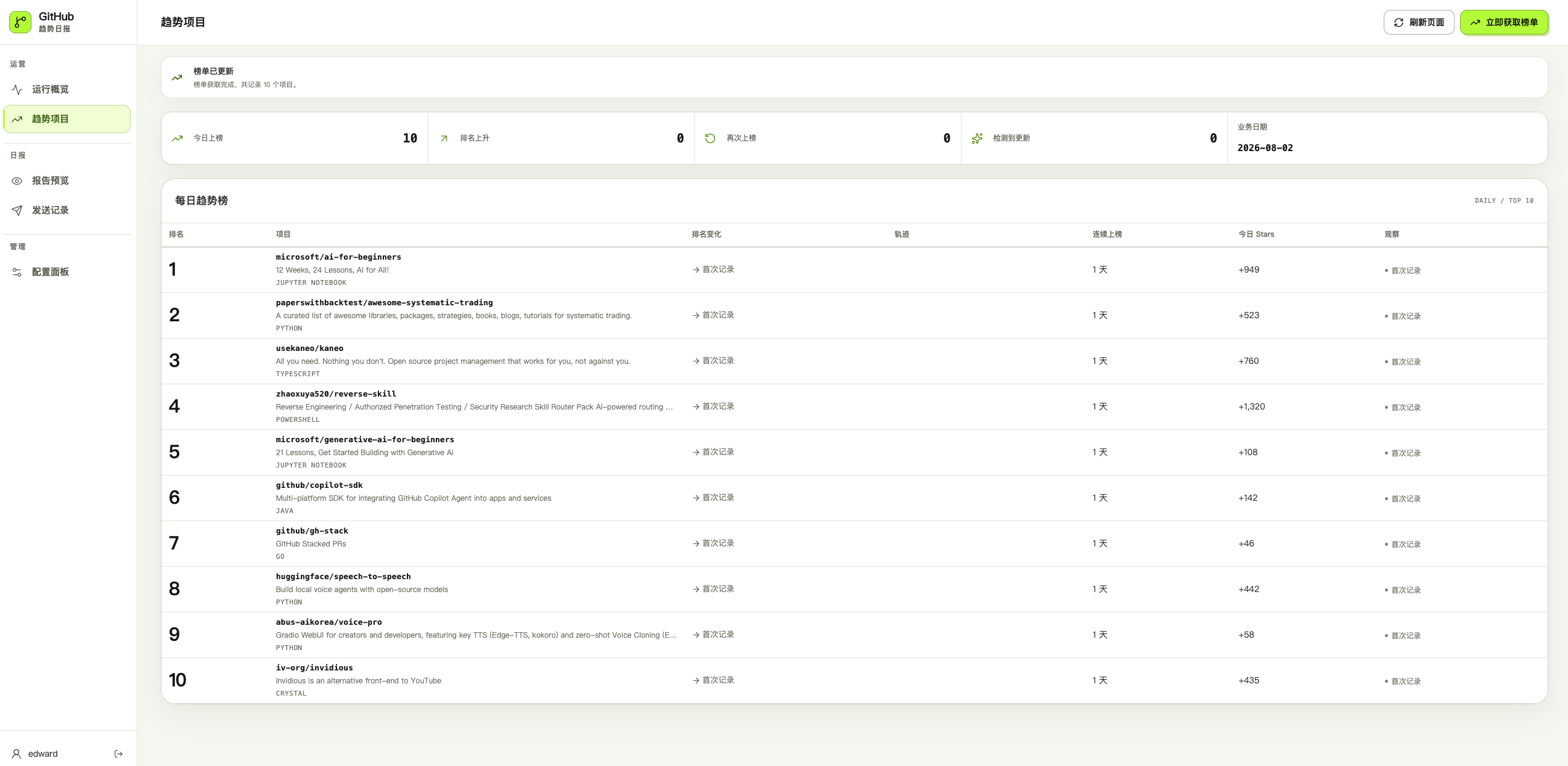Click the +142 stars value
The image size is (1568, 766).
[x=1248, y=498]
